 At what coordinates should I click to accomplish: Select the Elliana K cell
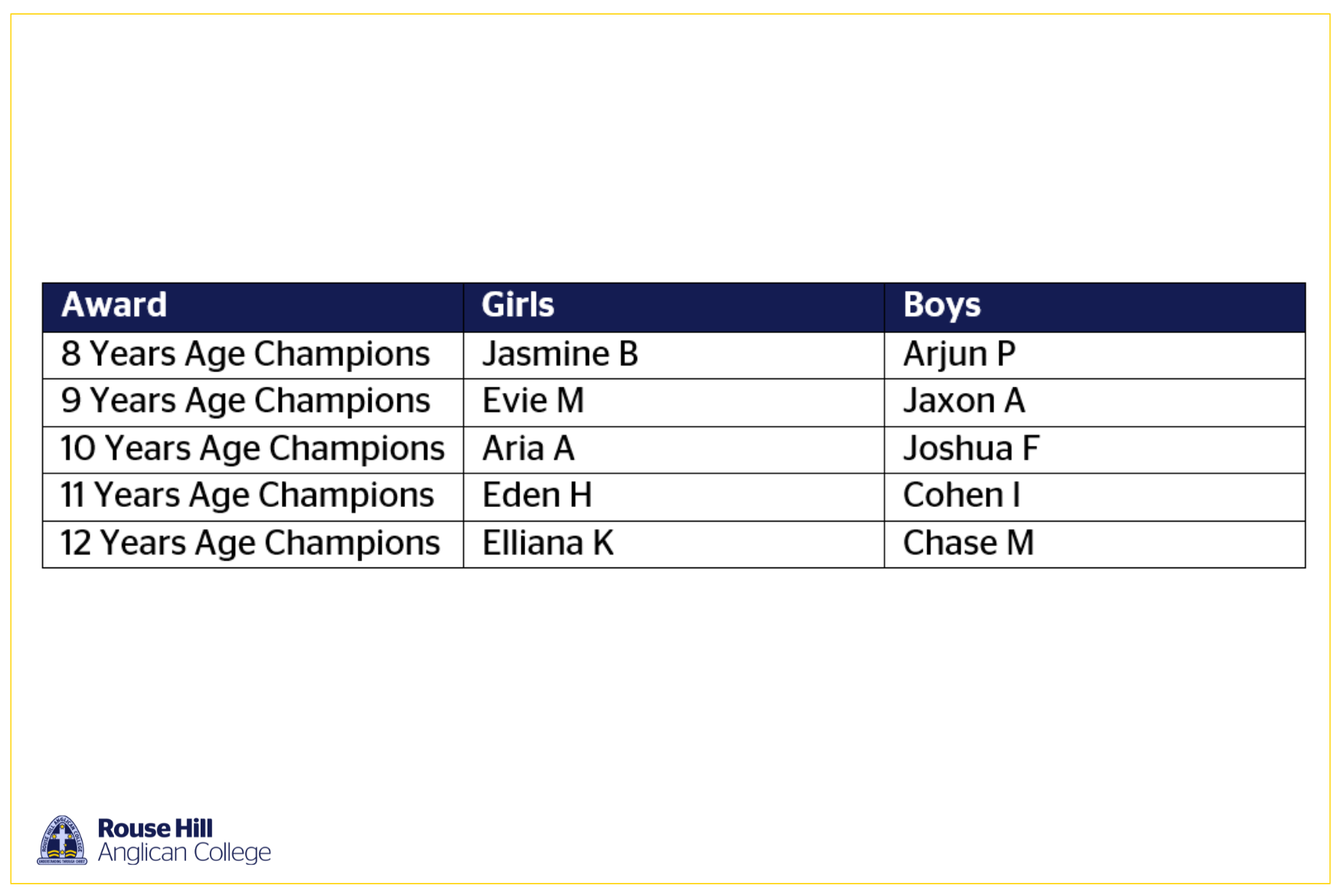(x=674, y=544)
